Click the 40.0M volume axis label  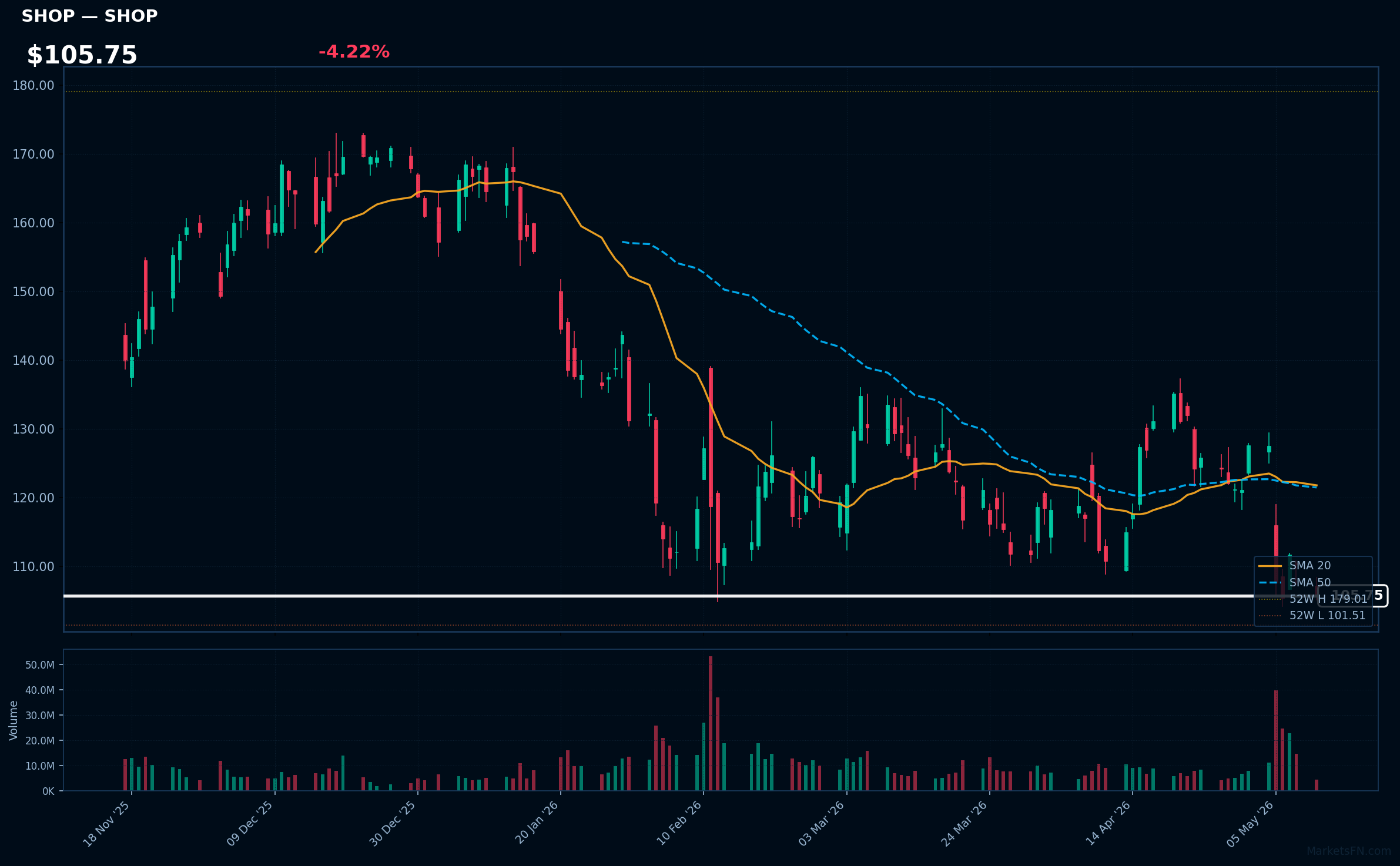coord(40,690)
